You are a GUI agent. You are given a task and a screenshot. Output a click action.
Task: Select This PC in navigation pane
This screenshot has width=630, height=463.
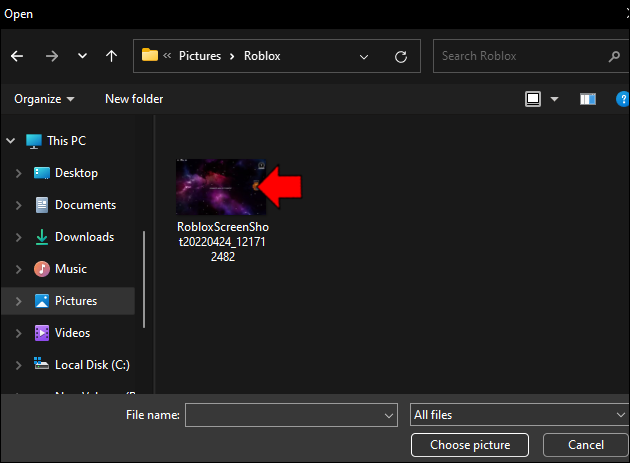click(x=56, y=141)
